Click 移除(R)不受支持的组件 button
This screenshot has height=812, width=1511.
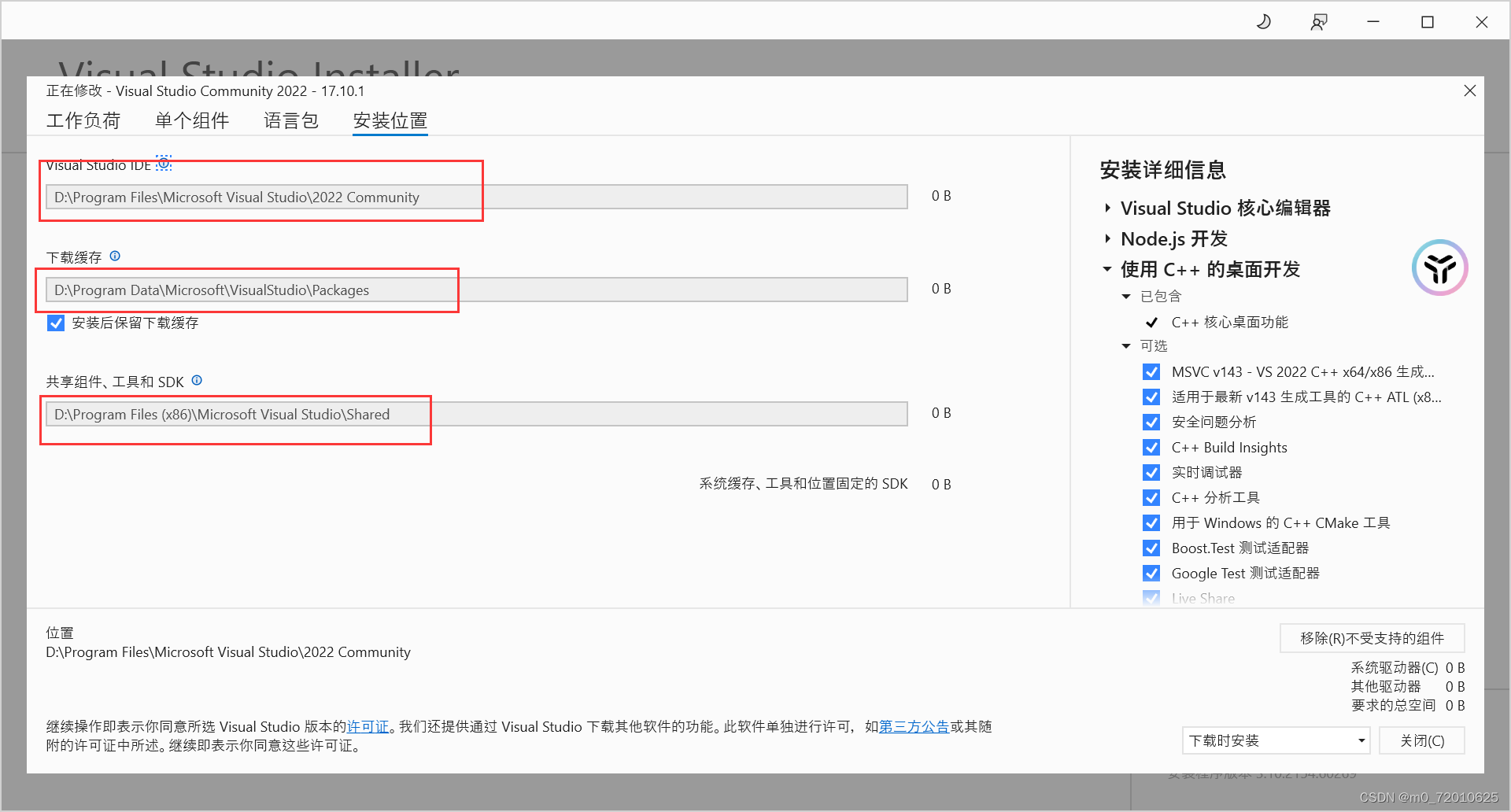(x=1372, y=638)
